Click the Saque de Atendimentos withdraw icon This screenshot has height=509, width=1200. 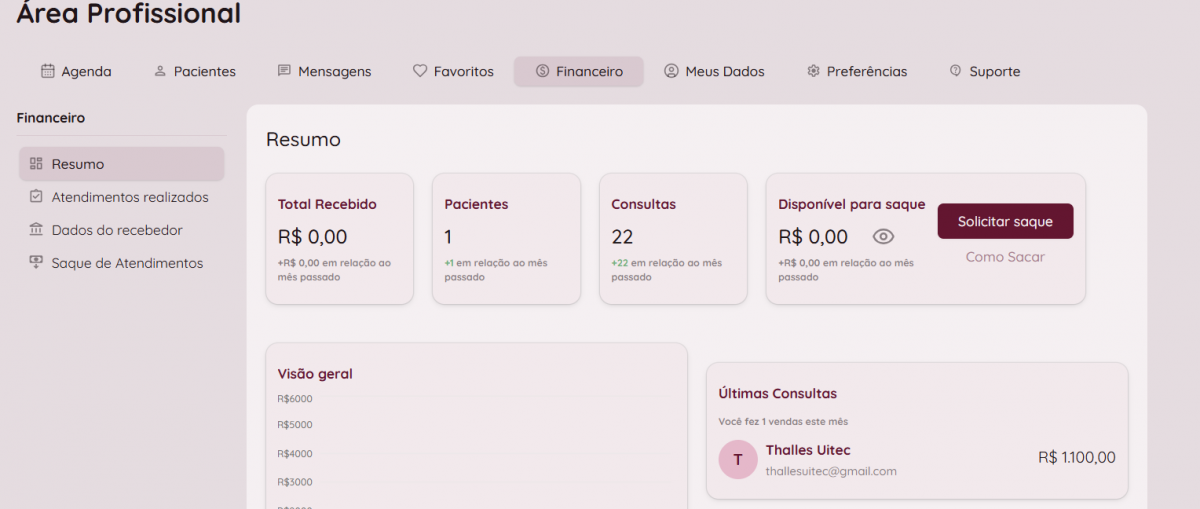pyautogui.click(x=36, y=263)
